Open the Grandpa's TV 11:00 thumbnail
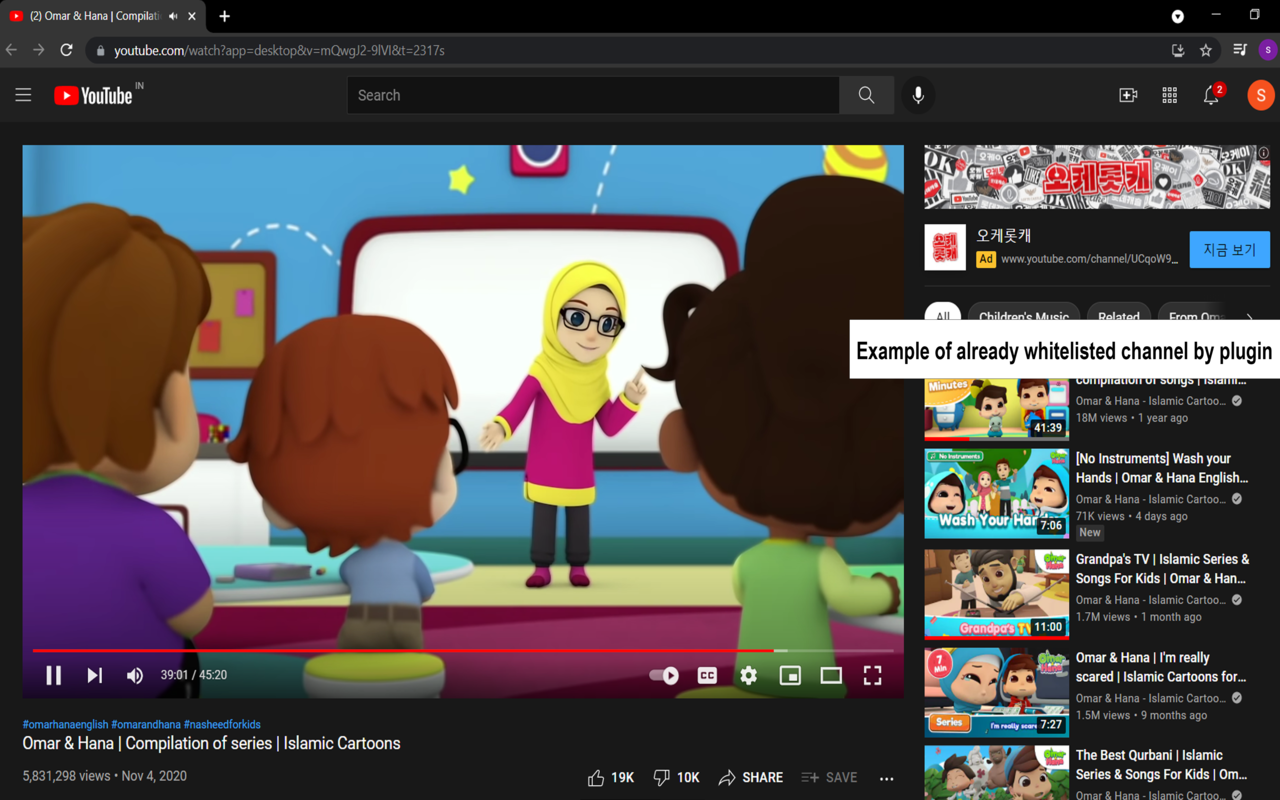This screenshot has height=800, width=1280. [996, 593]
